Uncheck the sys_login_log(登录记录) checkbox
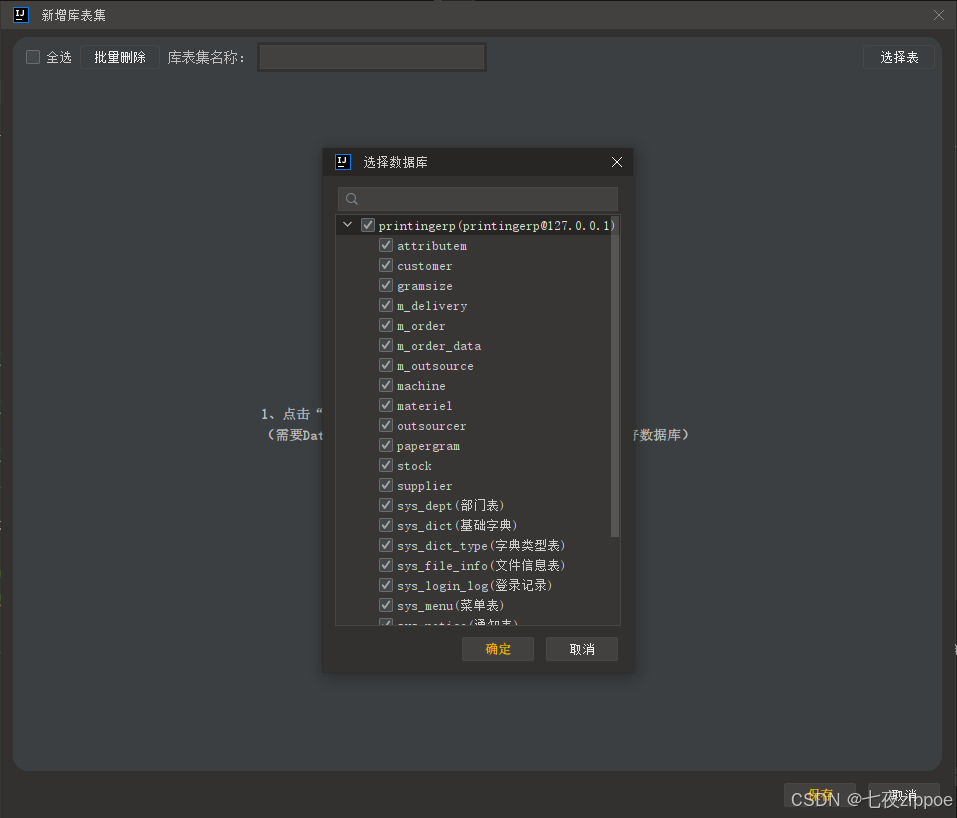 click(385, 585)
